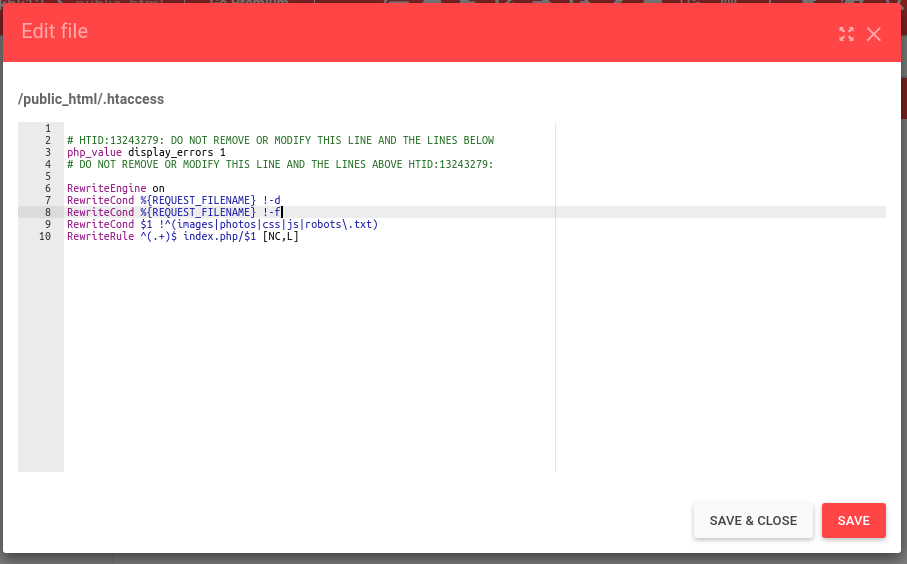This screenshot has height=564, width=907.
Task: Select line number 1 in the gutter
Action: [x=48, y=128]
